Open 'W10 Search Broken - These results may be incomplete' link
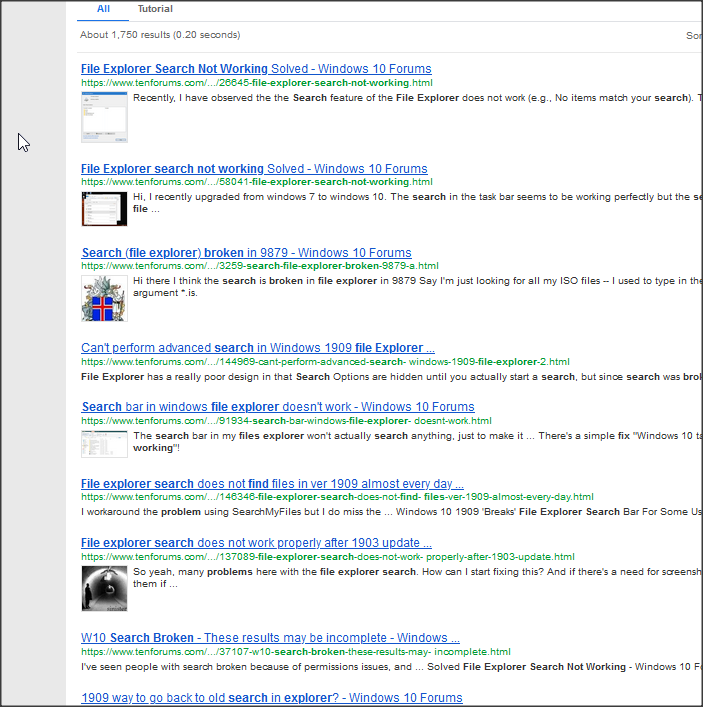This screenshot has height=707, width=703. pyautogui.click(x=270, y=638)
